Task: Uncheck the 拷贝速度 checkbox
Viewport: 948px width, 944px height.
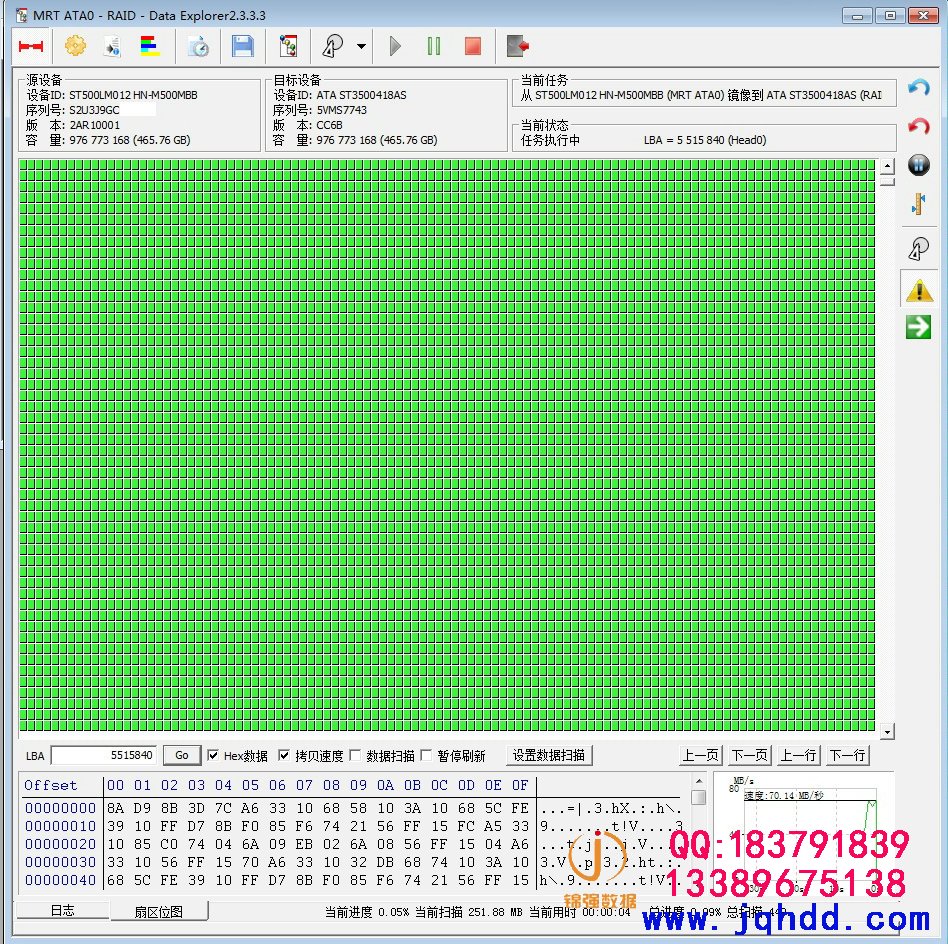Action: (284, 755)
